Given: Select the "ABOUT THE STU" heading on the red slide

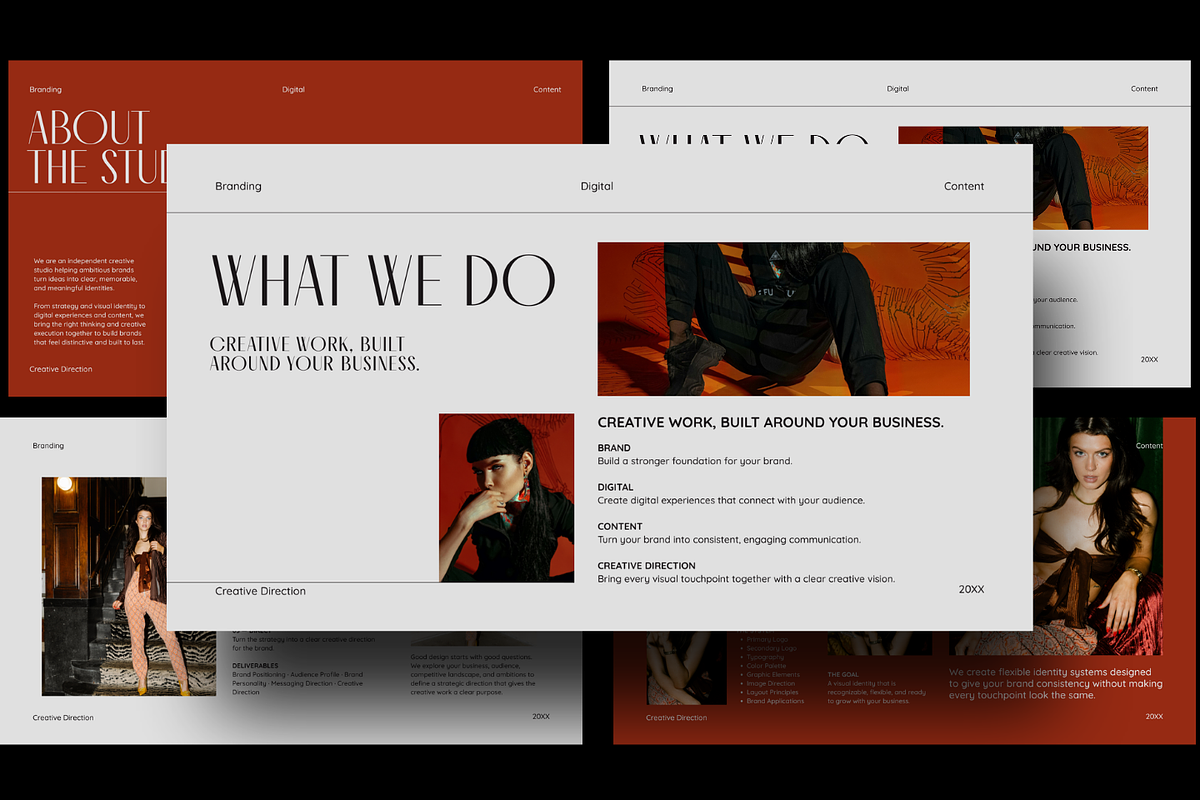Looking at the screenshot, I should 97,147.
